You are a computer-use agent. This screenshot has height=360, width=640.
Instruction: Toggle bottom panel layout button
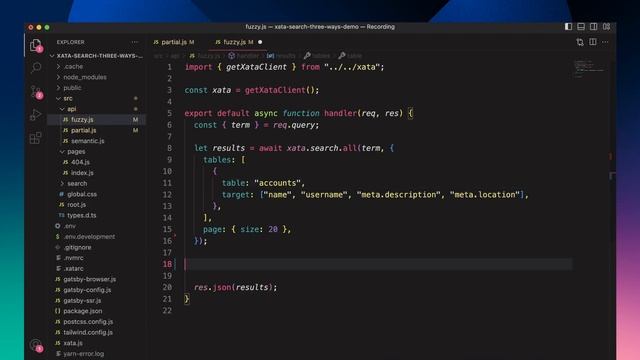[581, 27]
